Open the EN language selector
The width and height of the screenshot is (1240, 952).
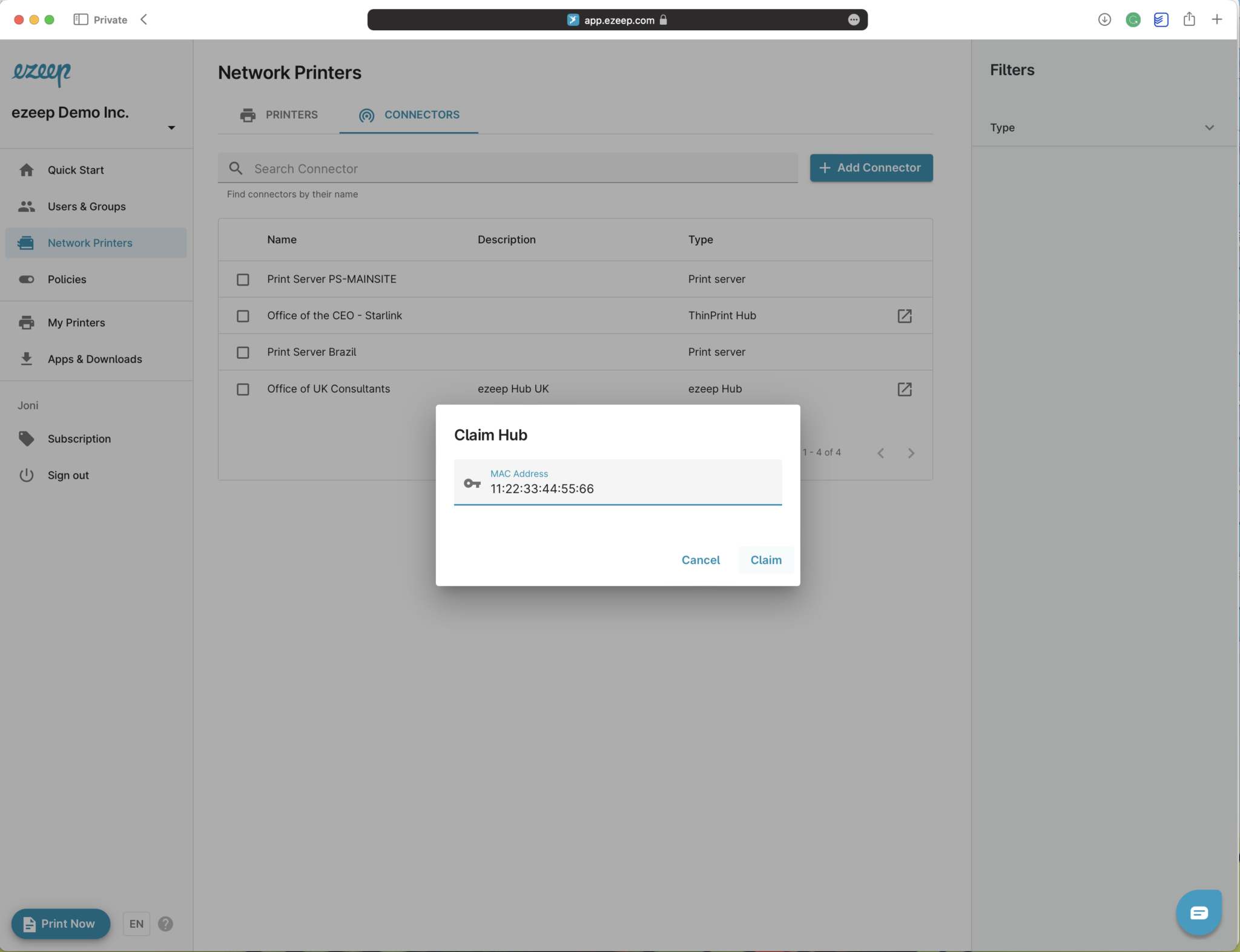pyautogui.click(x=136, y=924)
